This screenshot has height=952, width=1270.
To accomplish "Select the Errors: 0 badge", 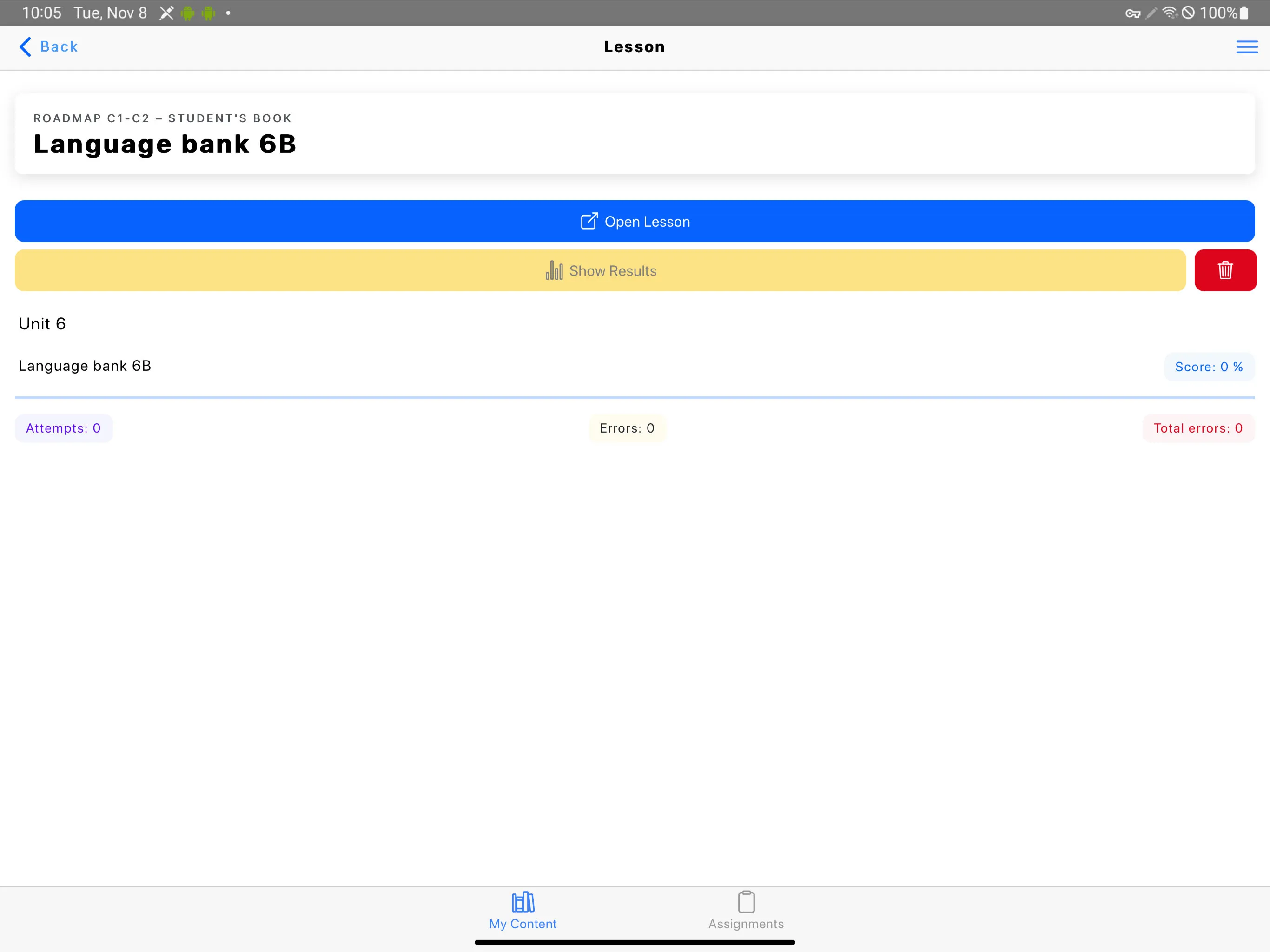I will (627, 428).
